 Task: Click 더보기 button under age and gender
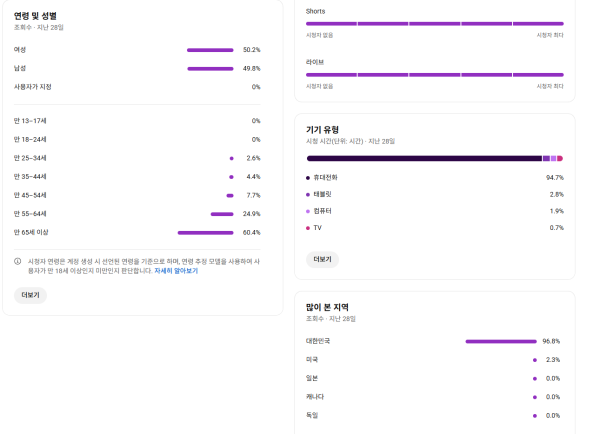[30, 295]
